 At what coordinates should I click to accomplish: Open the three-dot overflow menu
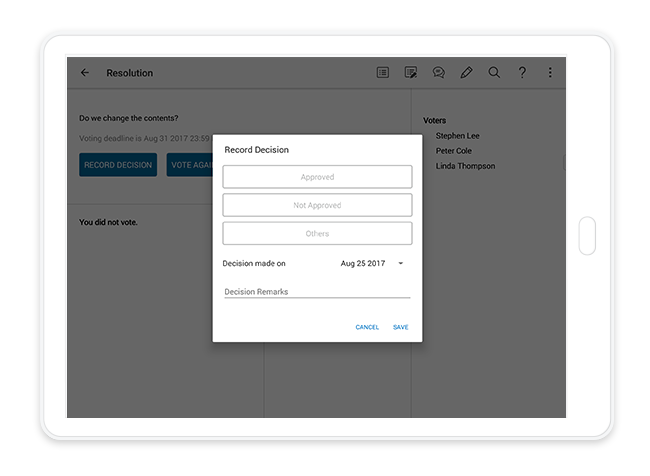coord(550,73)
